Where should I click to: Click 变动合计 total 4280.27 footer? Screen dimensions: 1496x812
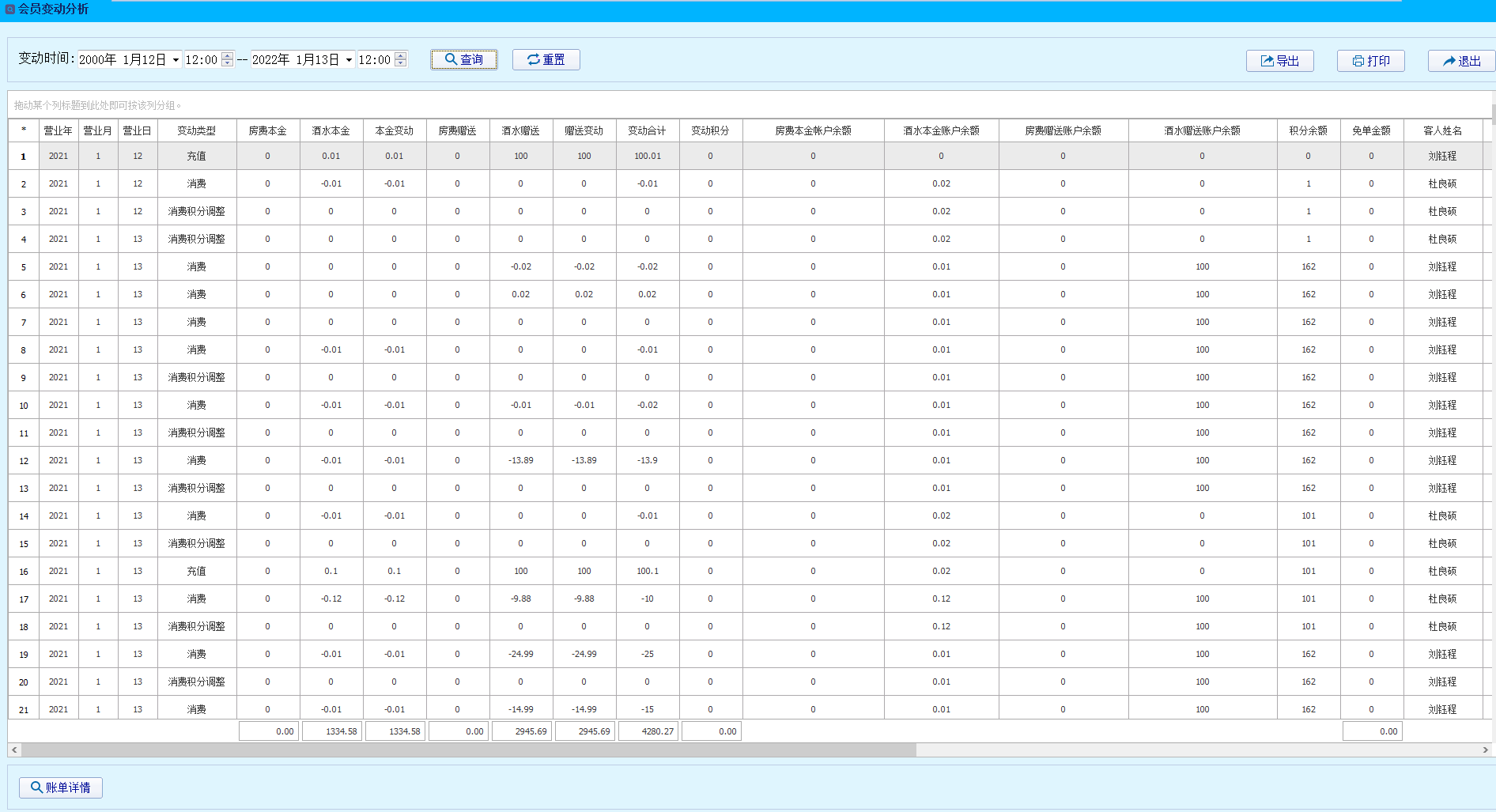click(x=648, y=731)
